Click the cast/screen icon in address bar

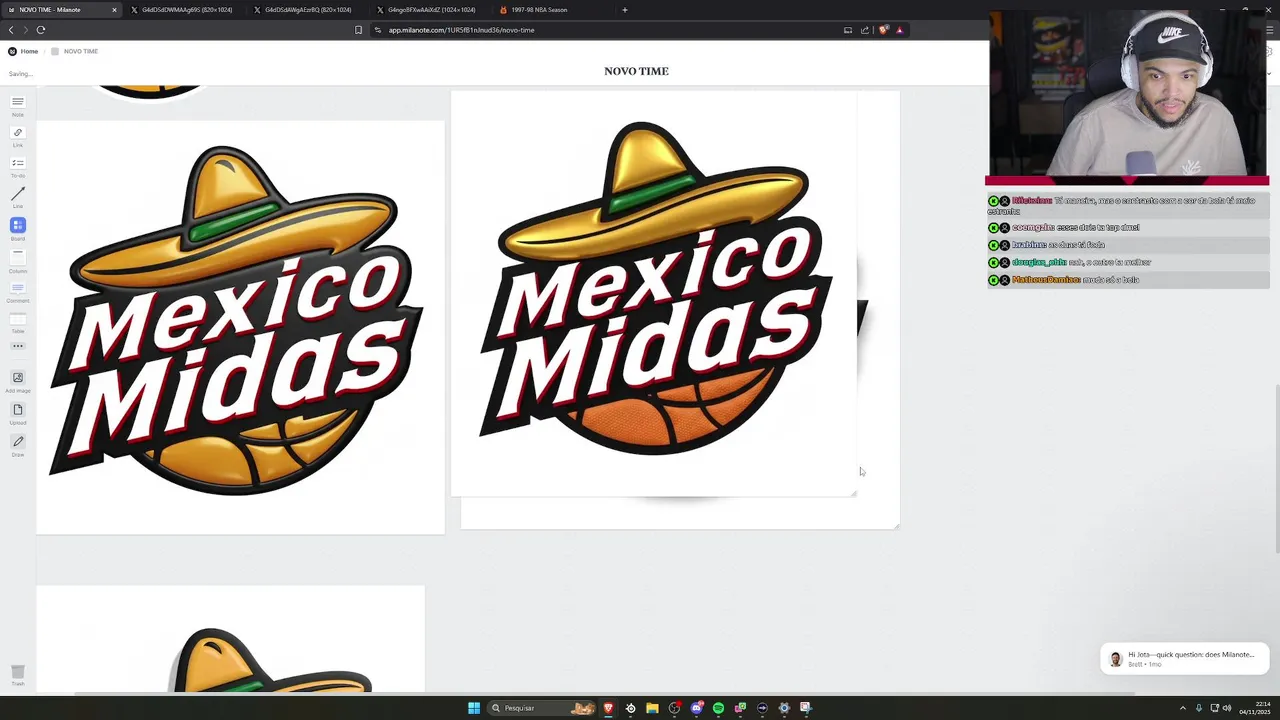pyautogui.click(x=848, y=30)
